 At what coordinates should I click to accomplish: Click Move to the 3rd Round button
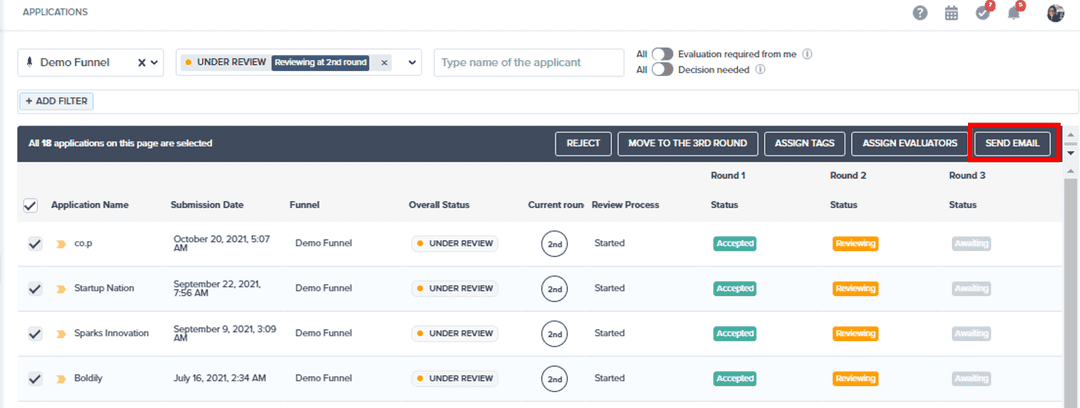pos(687,144)
